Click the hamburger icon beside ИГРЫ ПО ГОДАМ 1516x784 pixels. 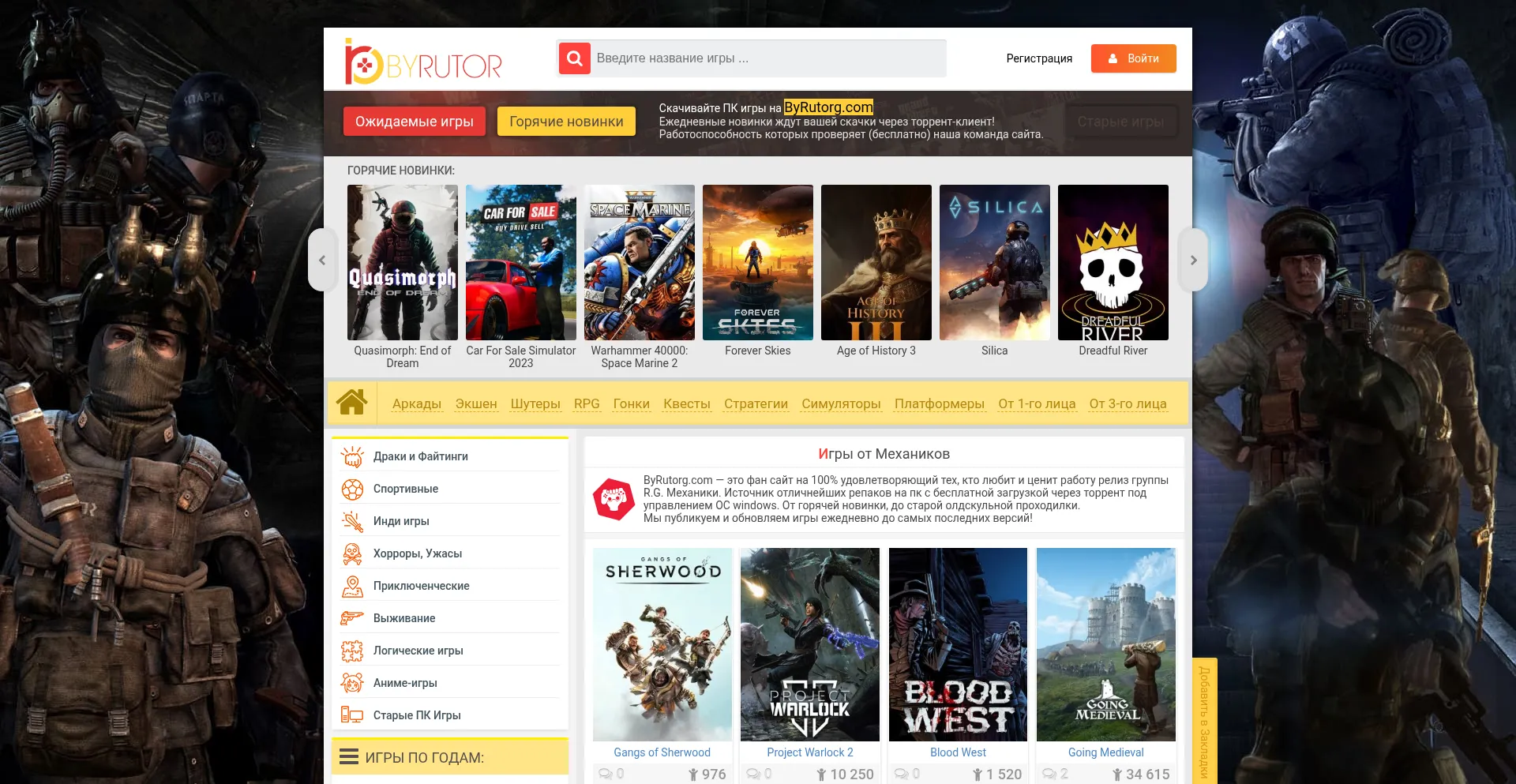(349, 757)
